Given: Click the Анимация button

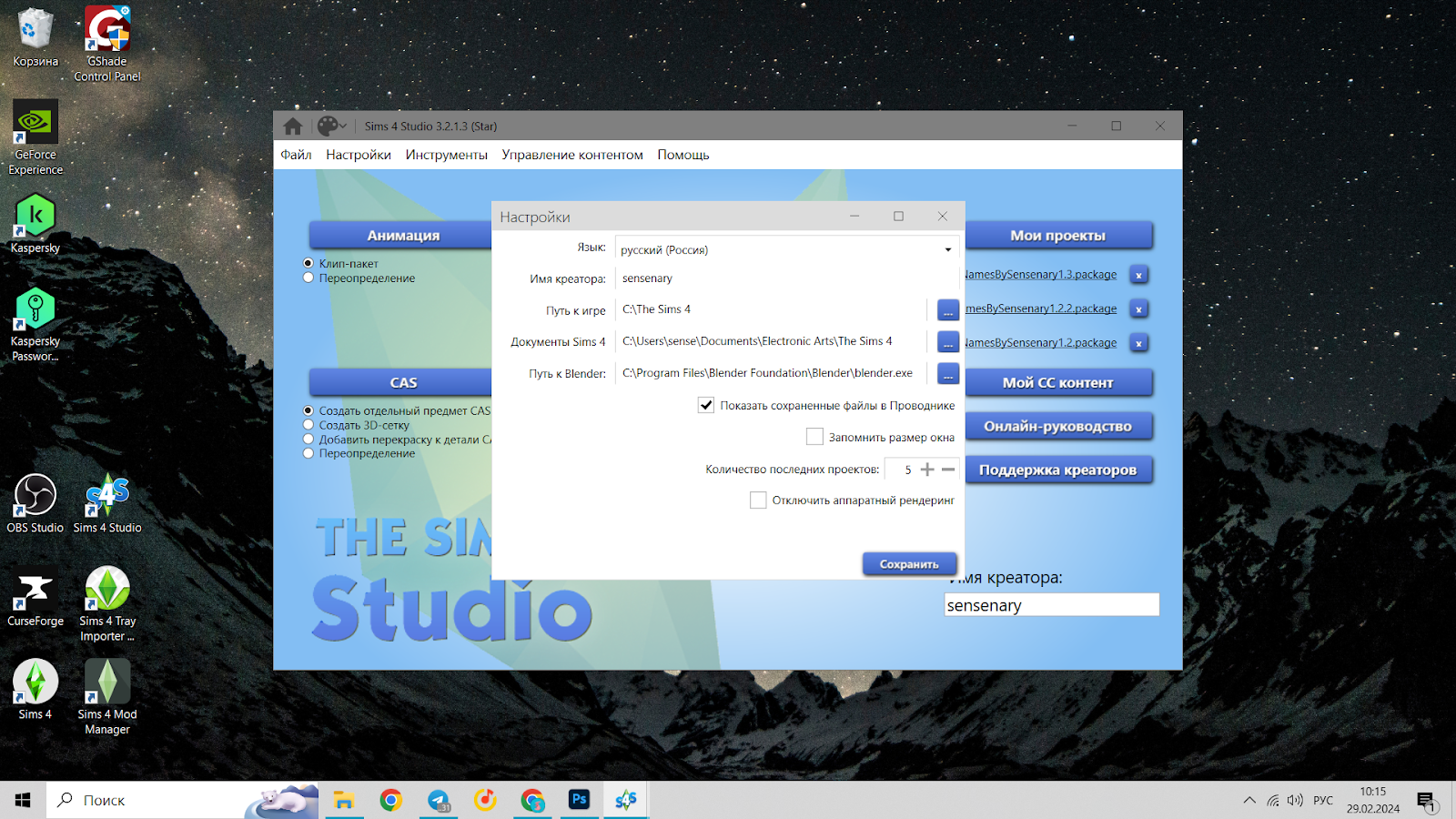Looking at the screenshot, I should click(x=401, y=235).
